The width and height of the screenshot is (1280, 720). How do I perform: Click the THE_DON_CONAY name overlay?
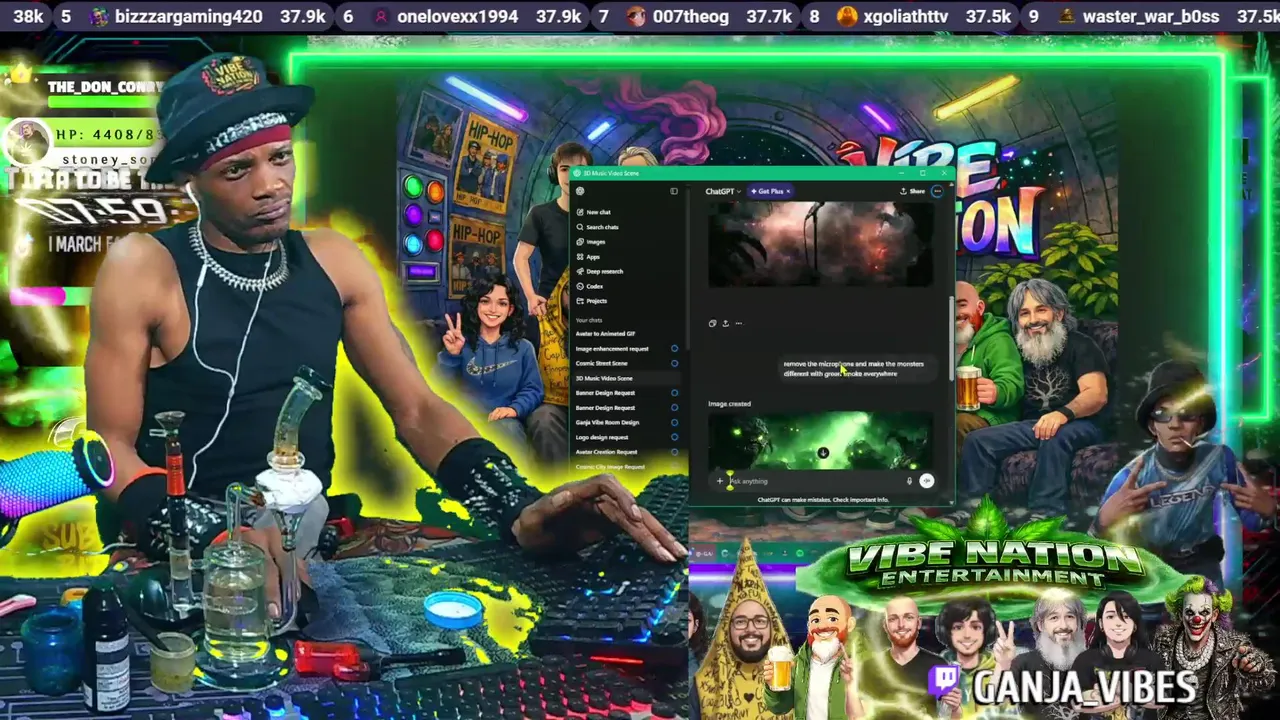click(105, 87)
